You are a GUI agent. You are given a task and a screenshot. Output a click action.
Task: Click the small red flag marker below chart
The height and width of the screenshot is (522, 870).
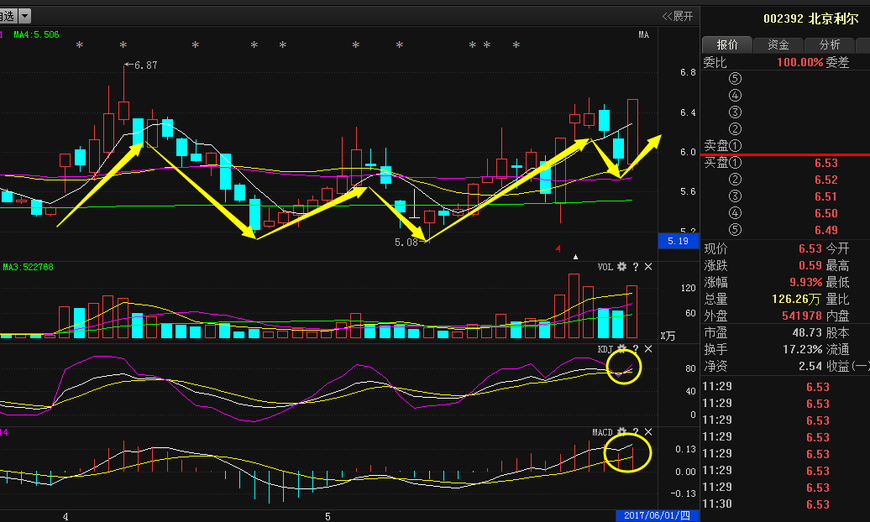click(558, 249)
